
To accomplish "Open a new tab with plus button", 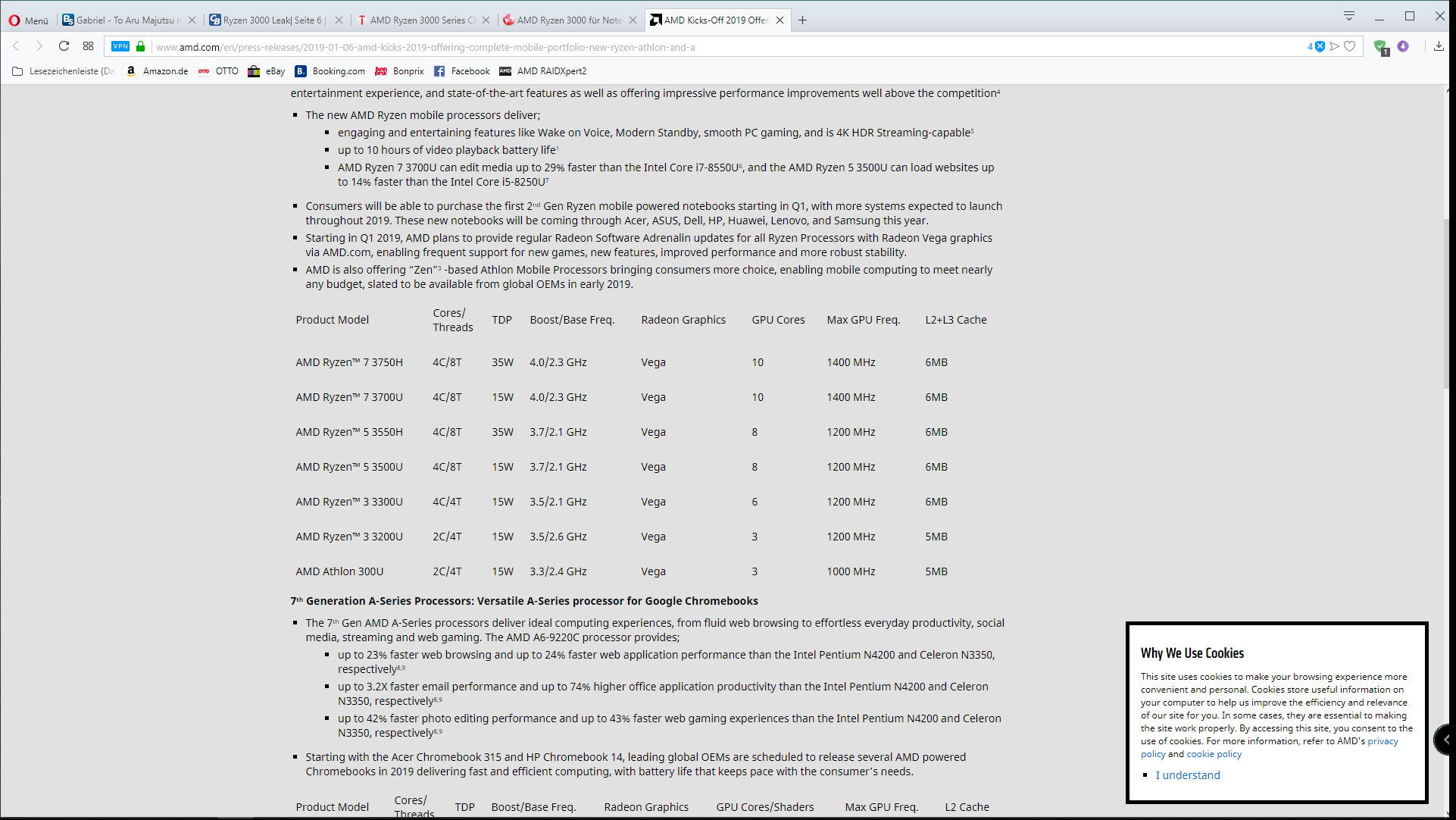I will click(x=802, y=20).
